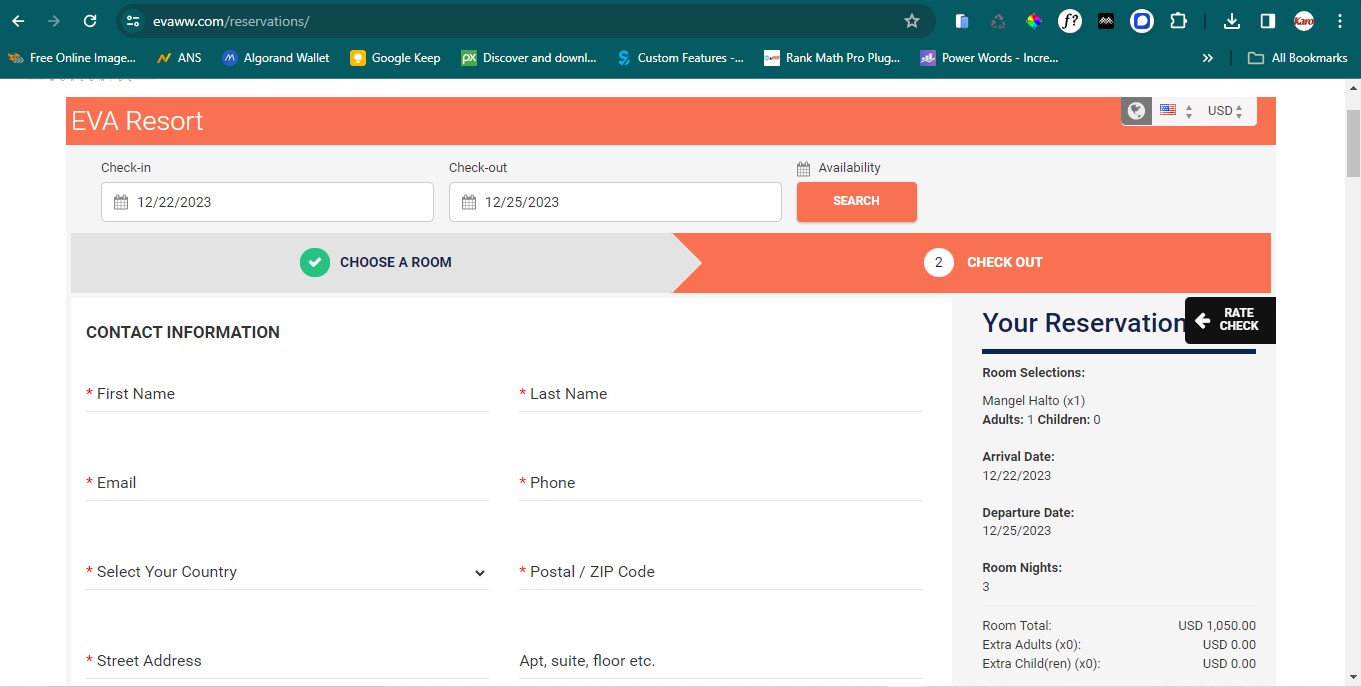Select the globe language icon
The height and width of the screenshot is (687, 1361).
[x=1136, y=110]
